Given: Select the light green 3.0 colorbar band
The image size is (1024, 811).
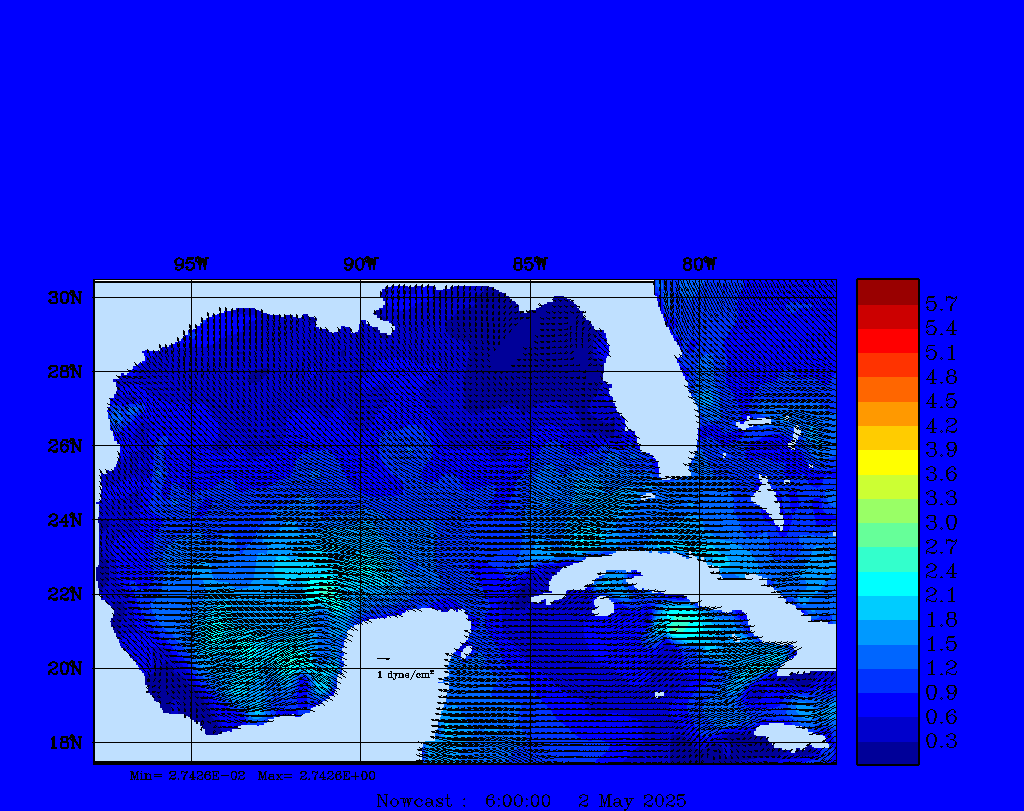Looking at the screenshot, I should pyautogui.click(x=887, y=511).
